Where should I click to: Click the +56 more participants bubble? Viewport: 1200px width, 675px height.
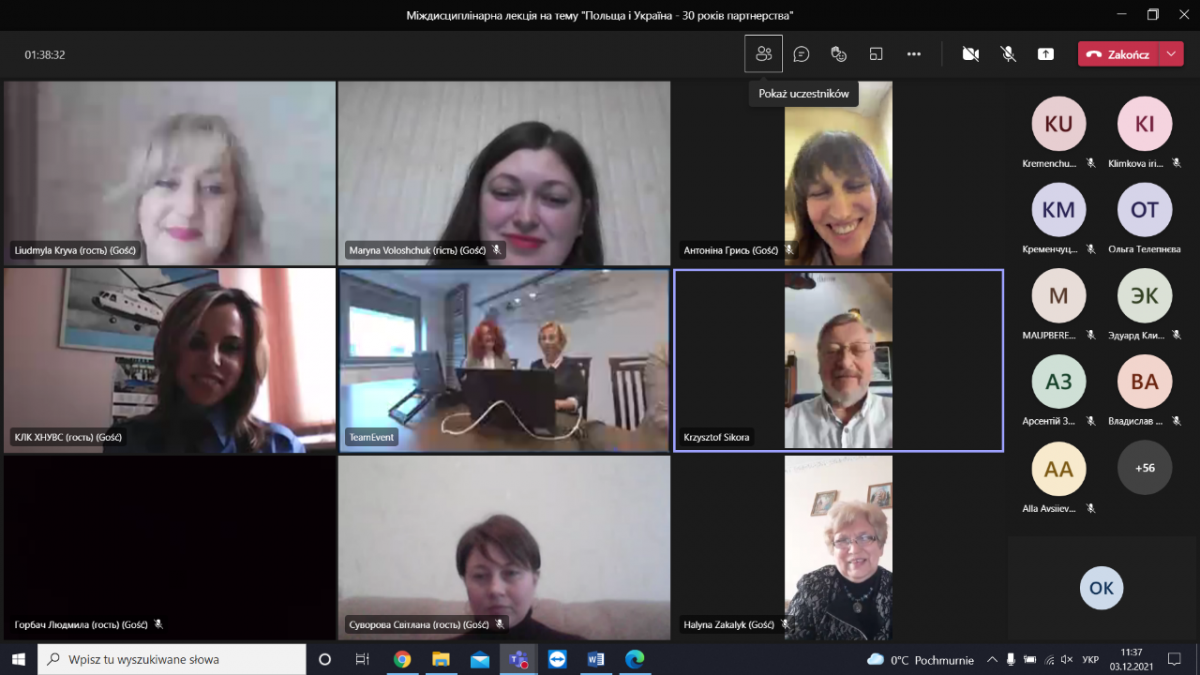pyautogui.click(x=1144, y=468)
